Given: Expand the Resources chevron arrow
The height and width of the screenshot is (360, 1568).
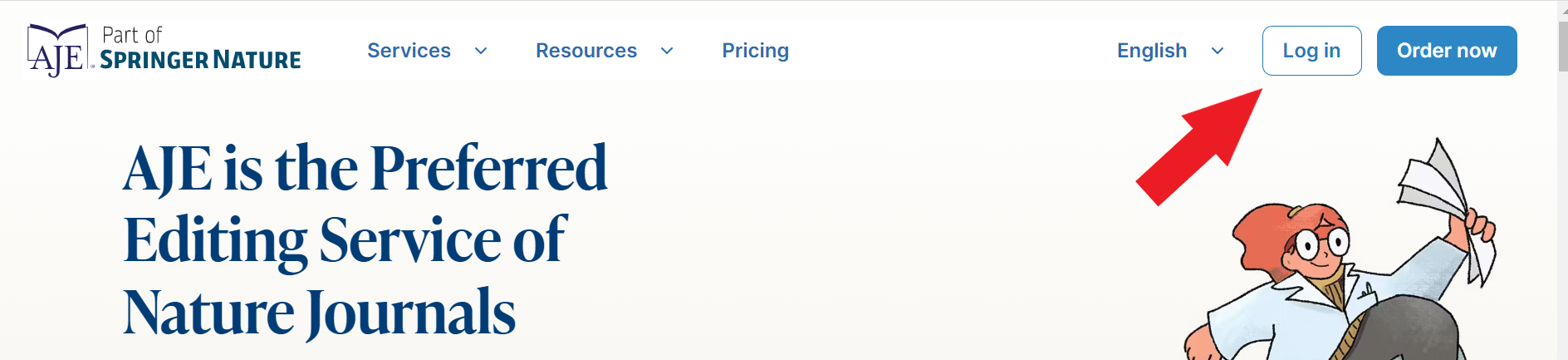Looking at the screenshot, I should pyautogui.click(x=667, y=51).
